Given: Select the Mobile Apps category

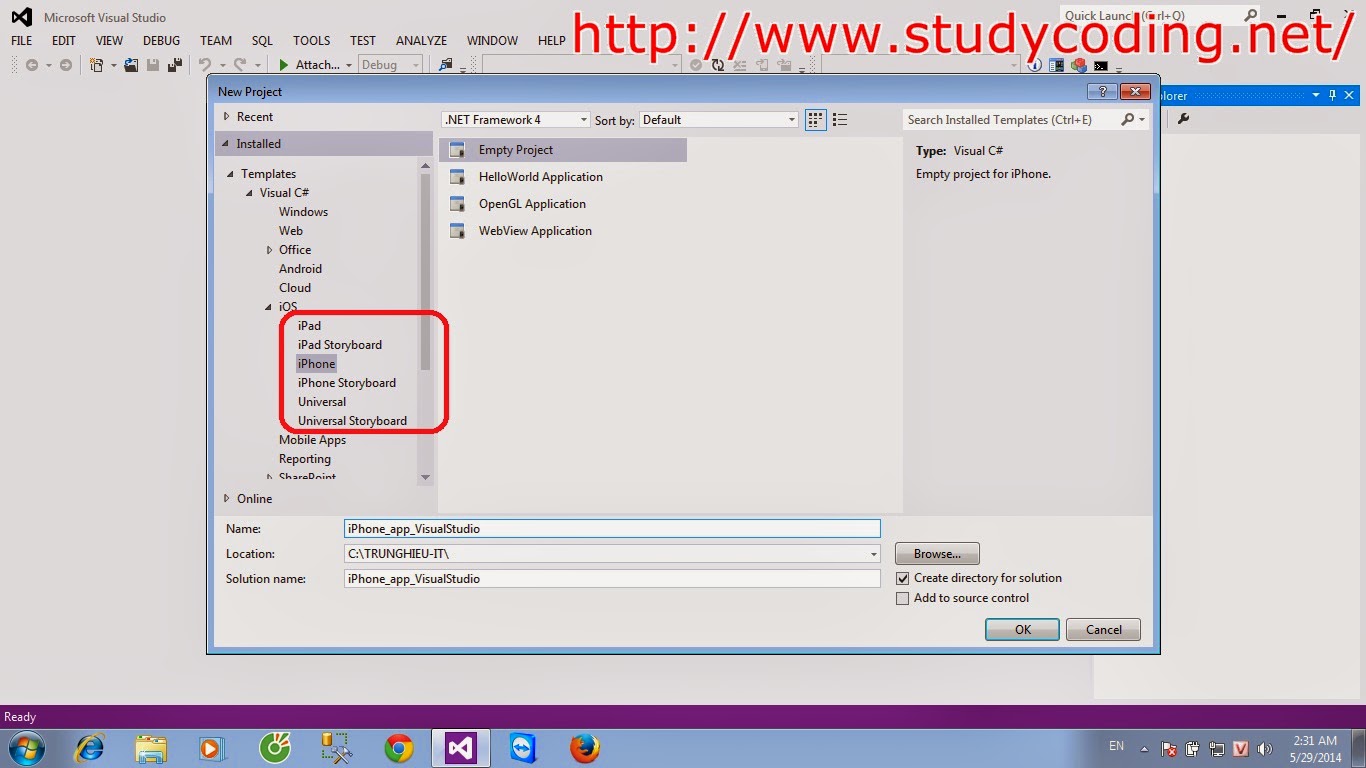Looking at the screenshot, I should (312, 440).
